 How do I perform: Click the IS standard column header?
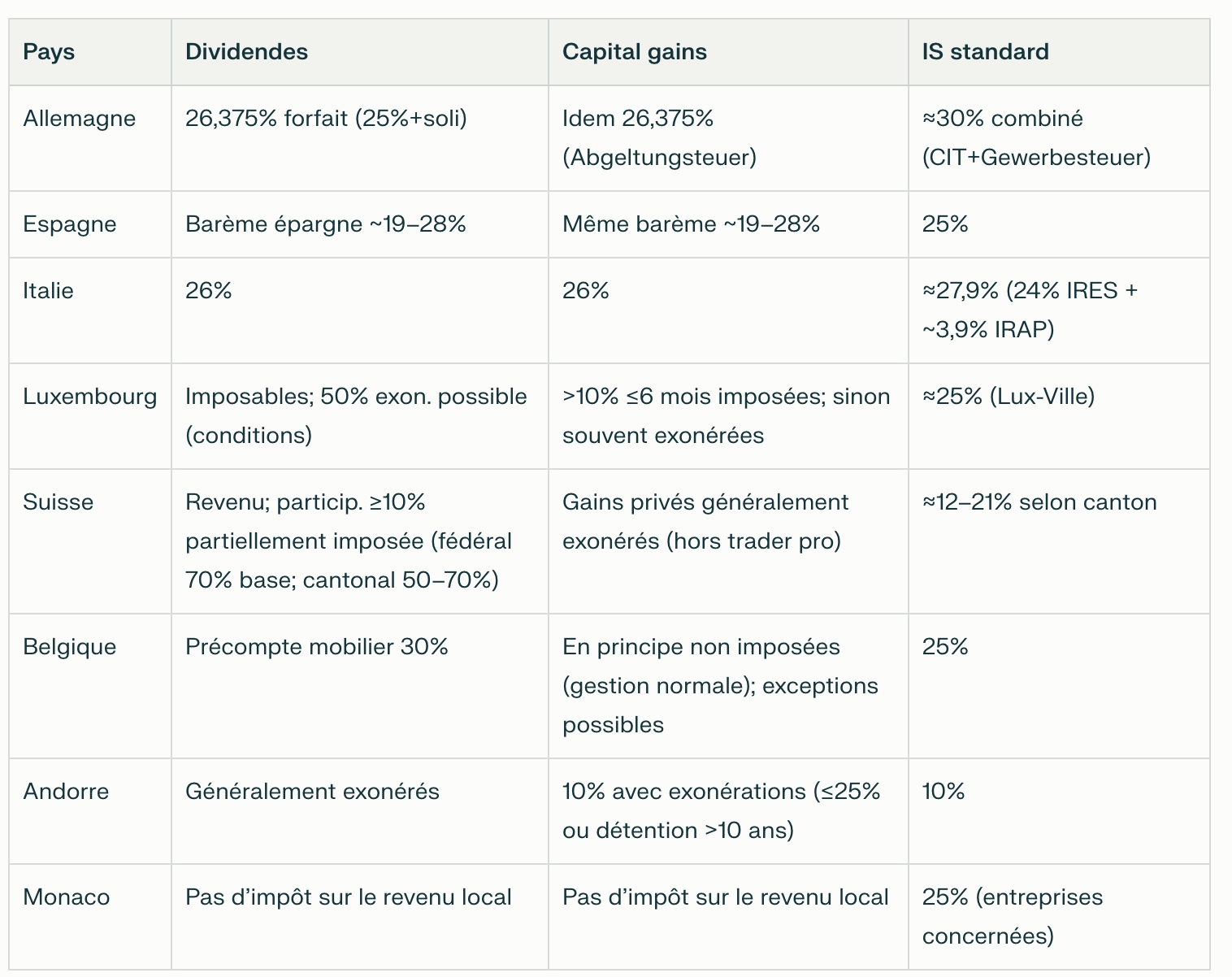point(985,52)
